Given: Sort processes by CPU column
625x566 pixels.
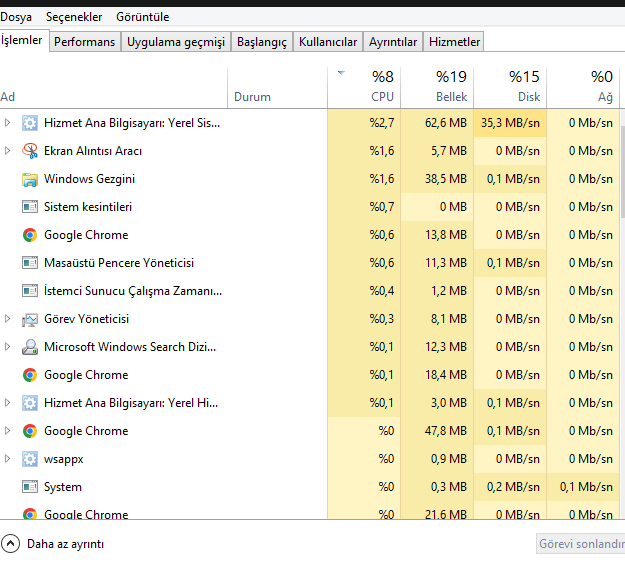Looking at the screenshot, I should [x=364, y=88].
